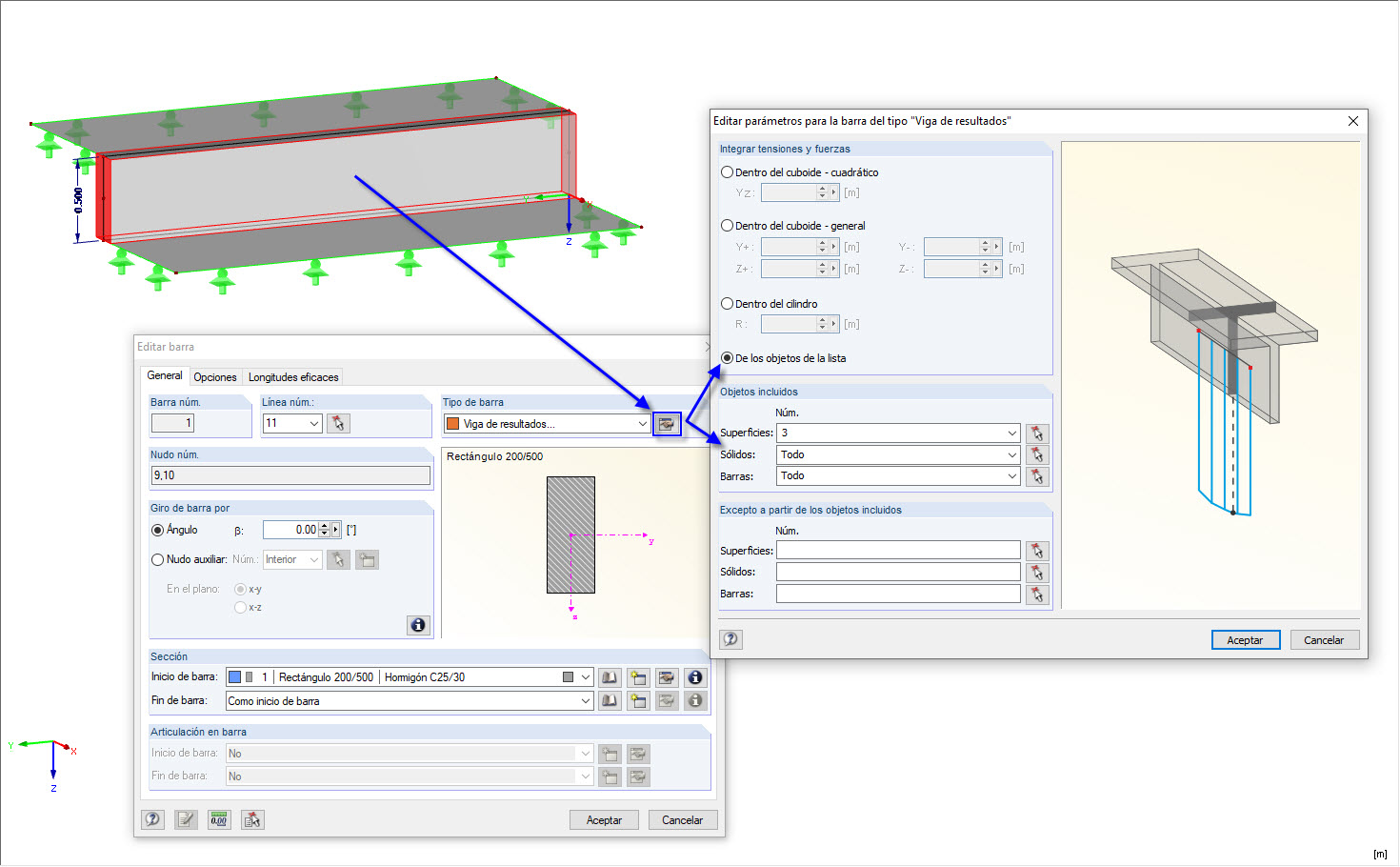1400x867 pixels.
Task: Click the pick-bar icon in Editar barra footer
Action: (x=252, y=819)
